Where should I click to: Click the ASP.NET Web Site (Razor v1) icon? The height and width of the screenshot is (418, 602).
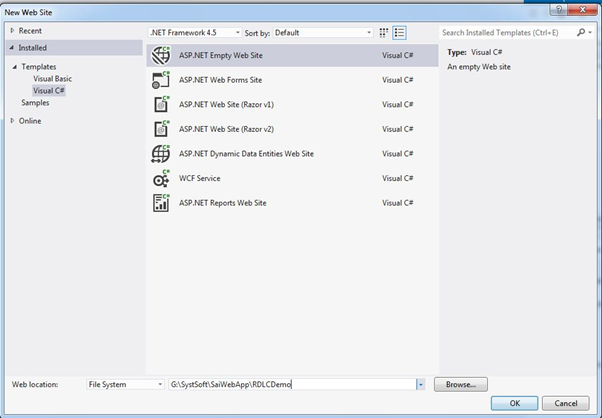point(161,104)
